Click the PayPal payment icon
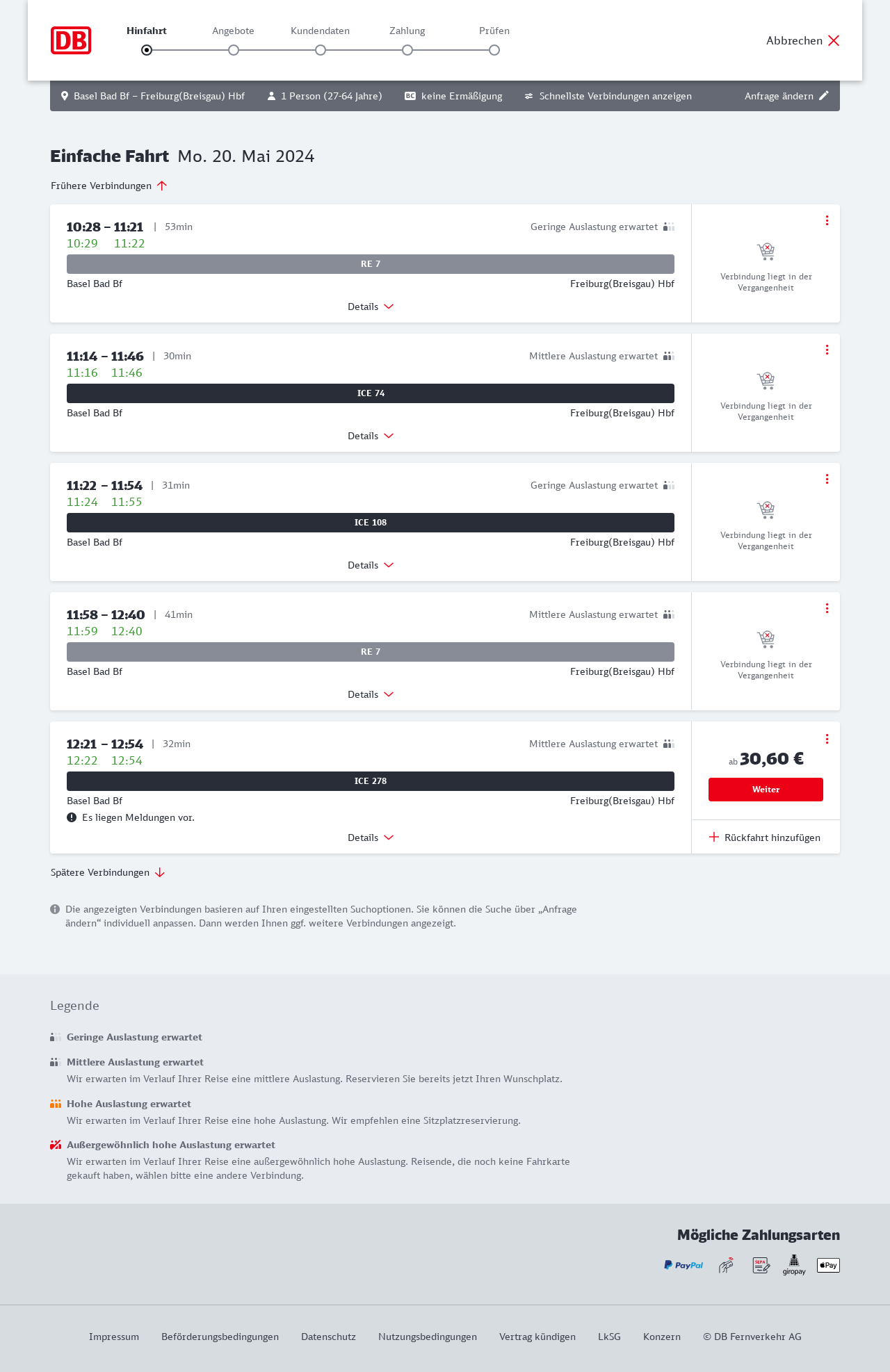Viewport: 890px width, 1372px height. pyautogui.click(x=683, y=1265)
